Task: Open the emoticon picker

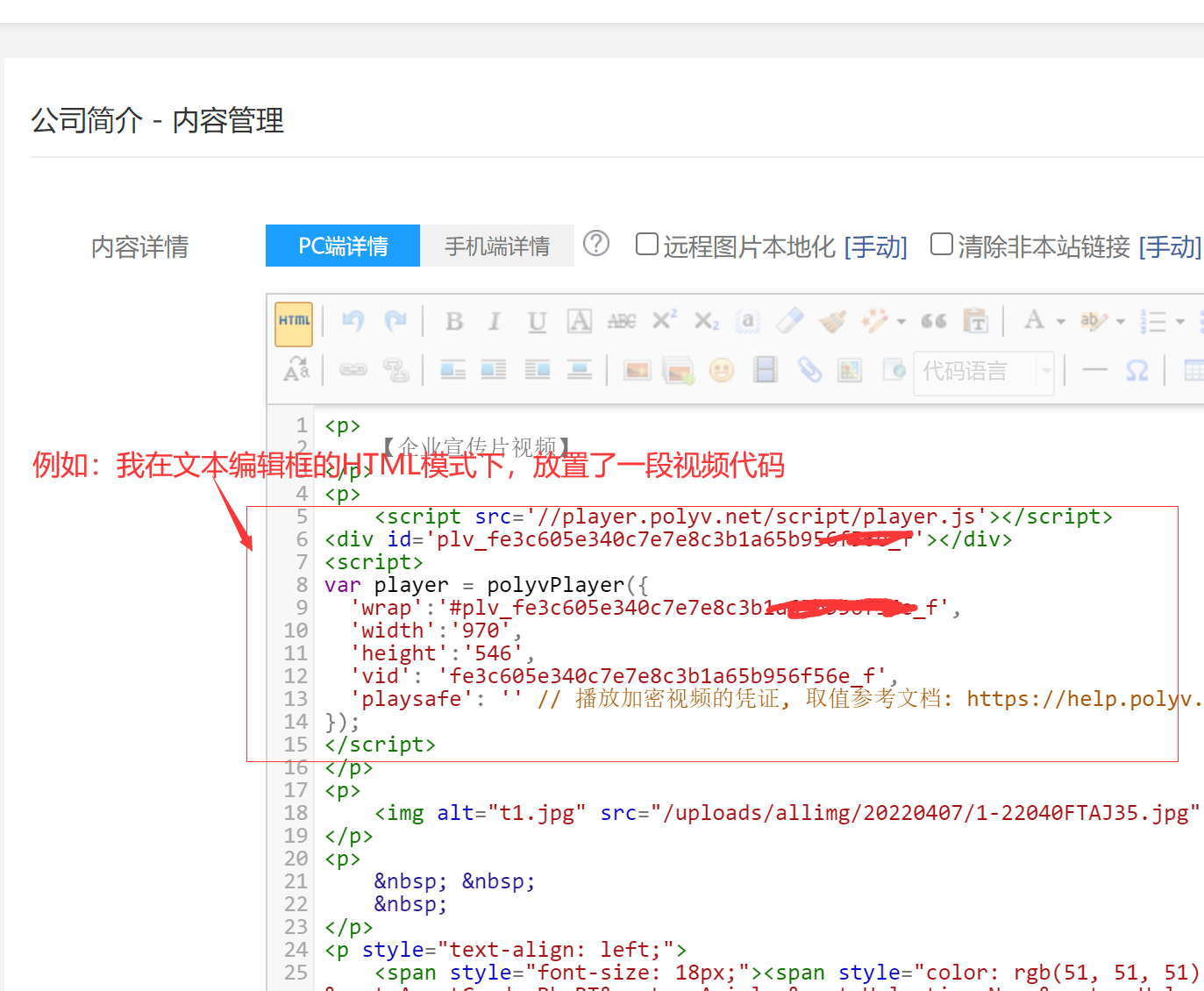Action: coord(722,370)
